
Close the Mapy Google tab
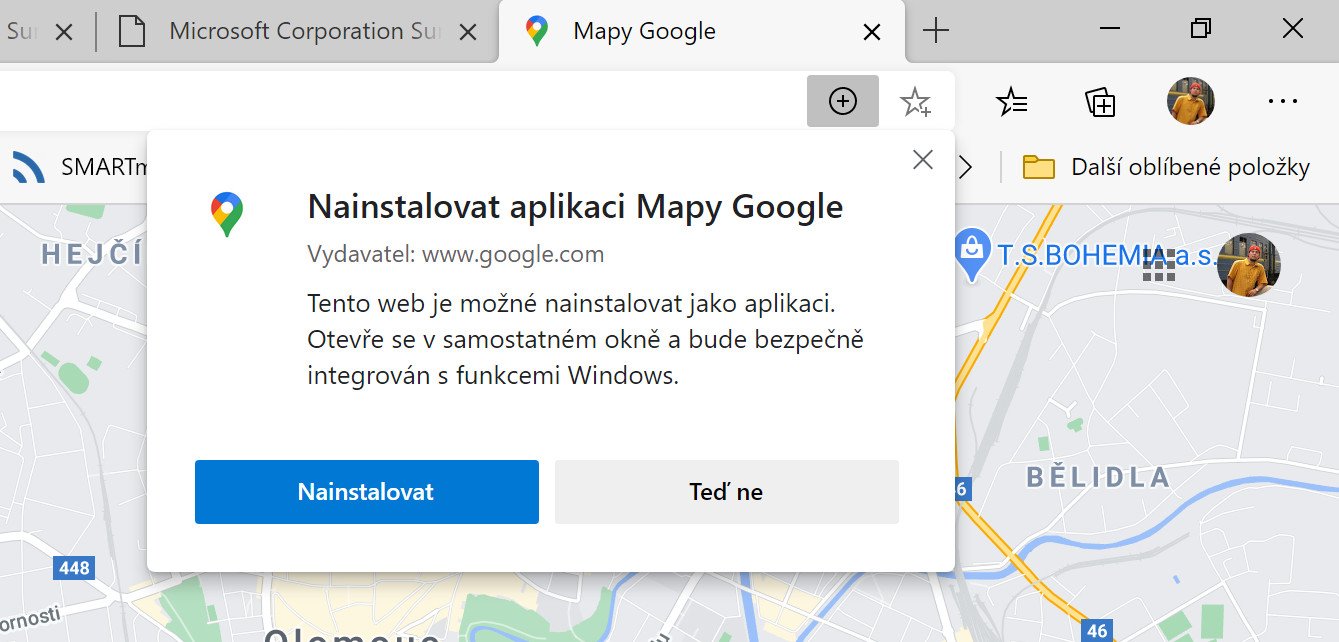point(871,32)
